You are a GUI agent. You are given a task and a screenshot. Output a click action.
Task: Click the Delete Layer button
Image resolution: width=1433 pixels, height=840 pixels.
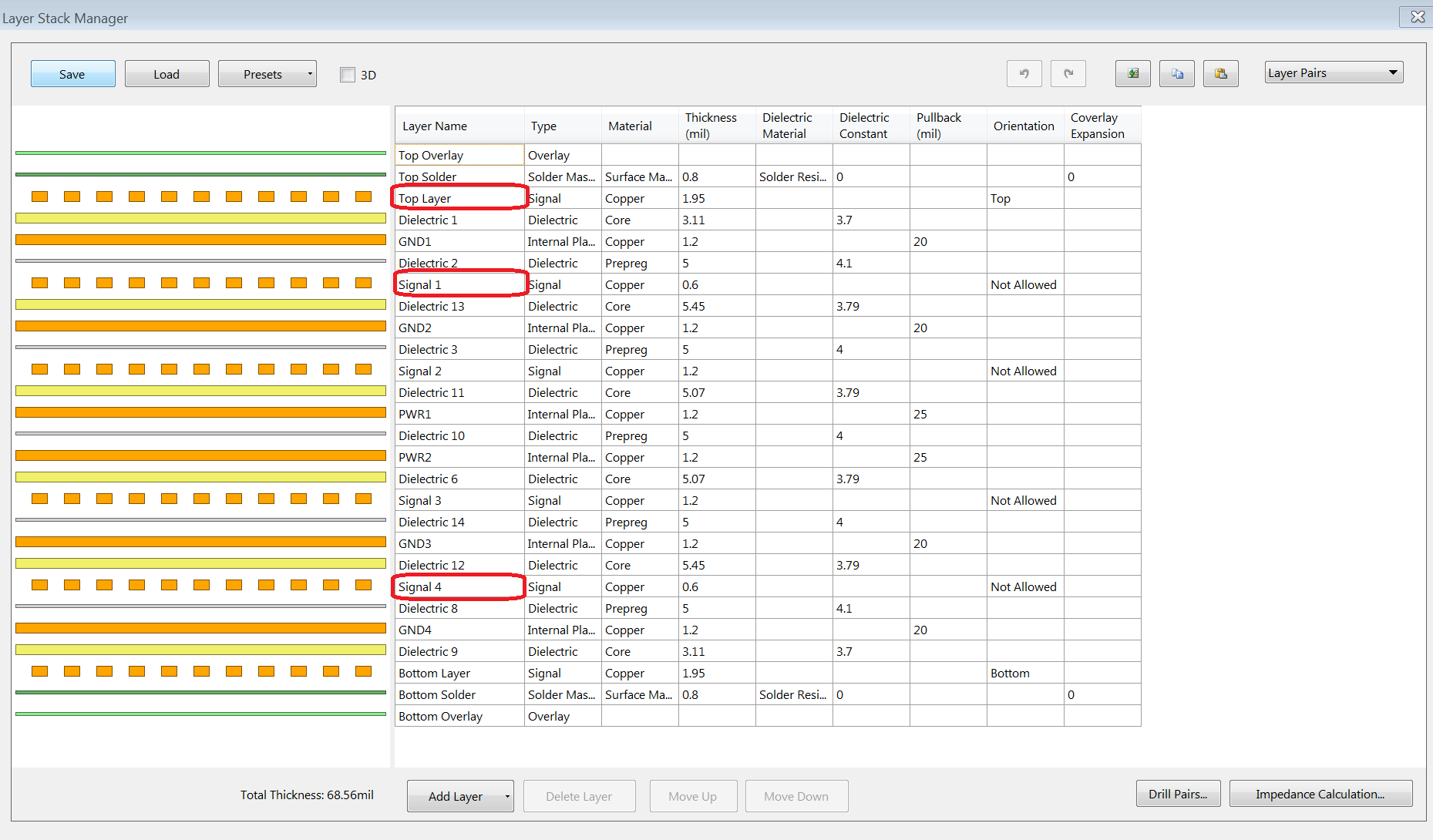coord(579,796)
